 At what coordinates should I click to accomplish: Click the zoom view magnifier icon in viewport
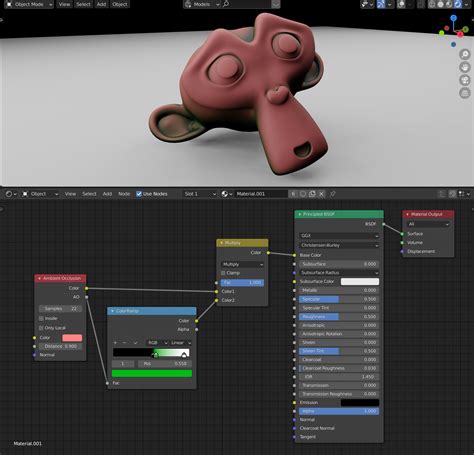click(465, 54)
